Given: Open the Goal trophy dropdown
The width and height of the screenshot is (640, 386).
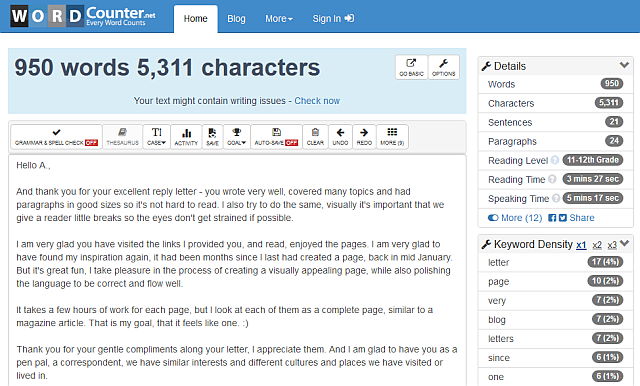Looking at the screenshot, I should [x=236, y=137].
